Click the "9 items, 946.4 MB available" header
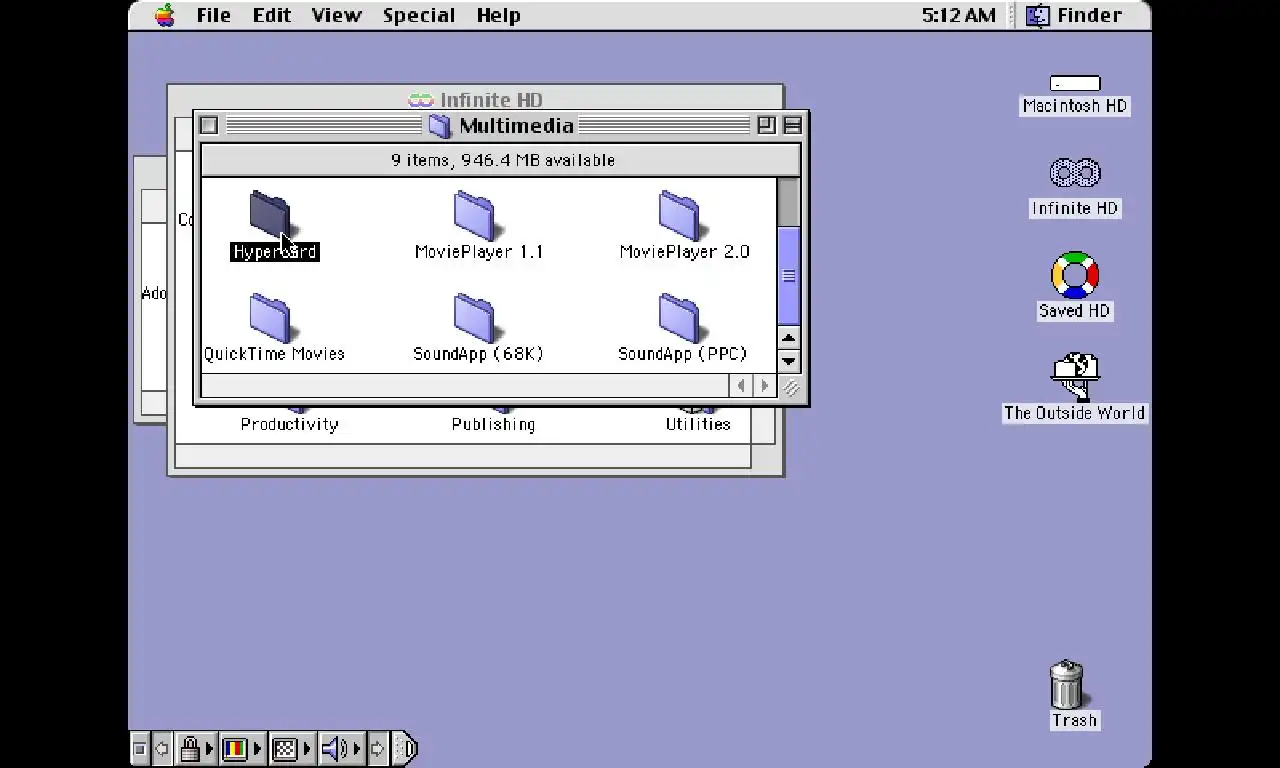The width and height of the screenshot is (1280, 768). pos(502,160)
